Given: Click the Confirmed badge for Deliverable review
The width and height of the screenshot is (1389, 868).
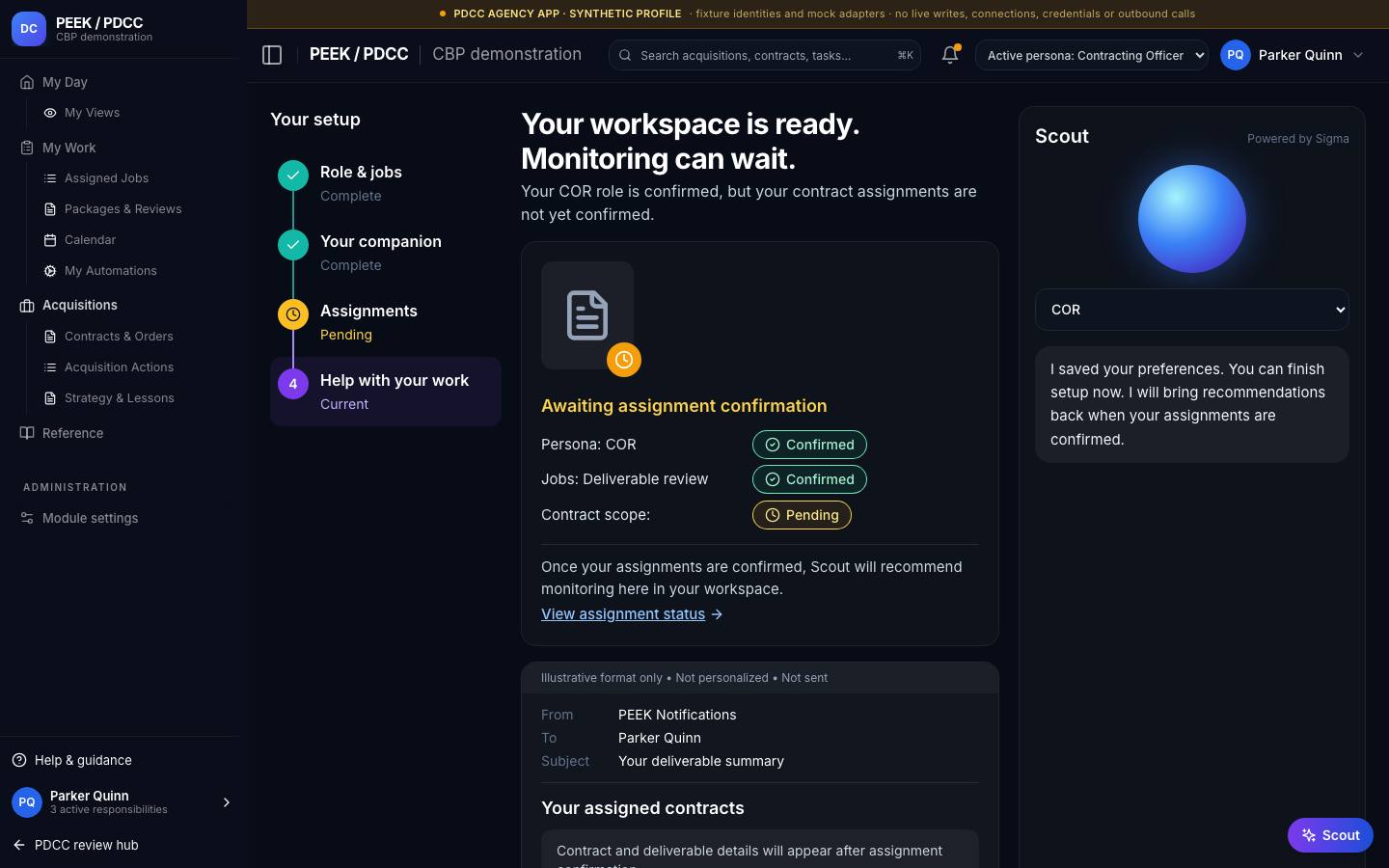Looking at the screenshot, I should click(x=809, y=479).
